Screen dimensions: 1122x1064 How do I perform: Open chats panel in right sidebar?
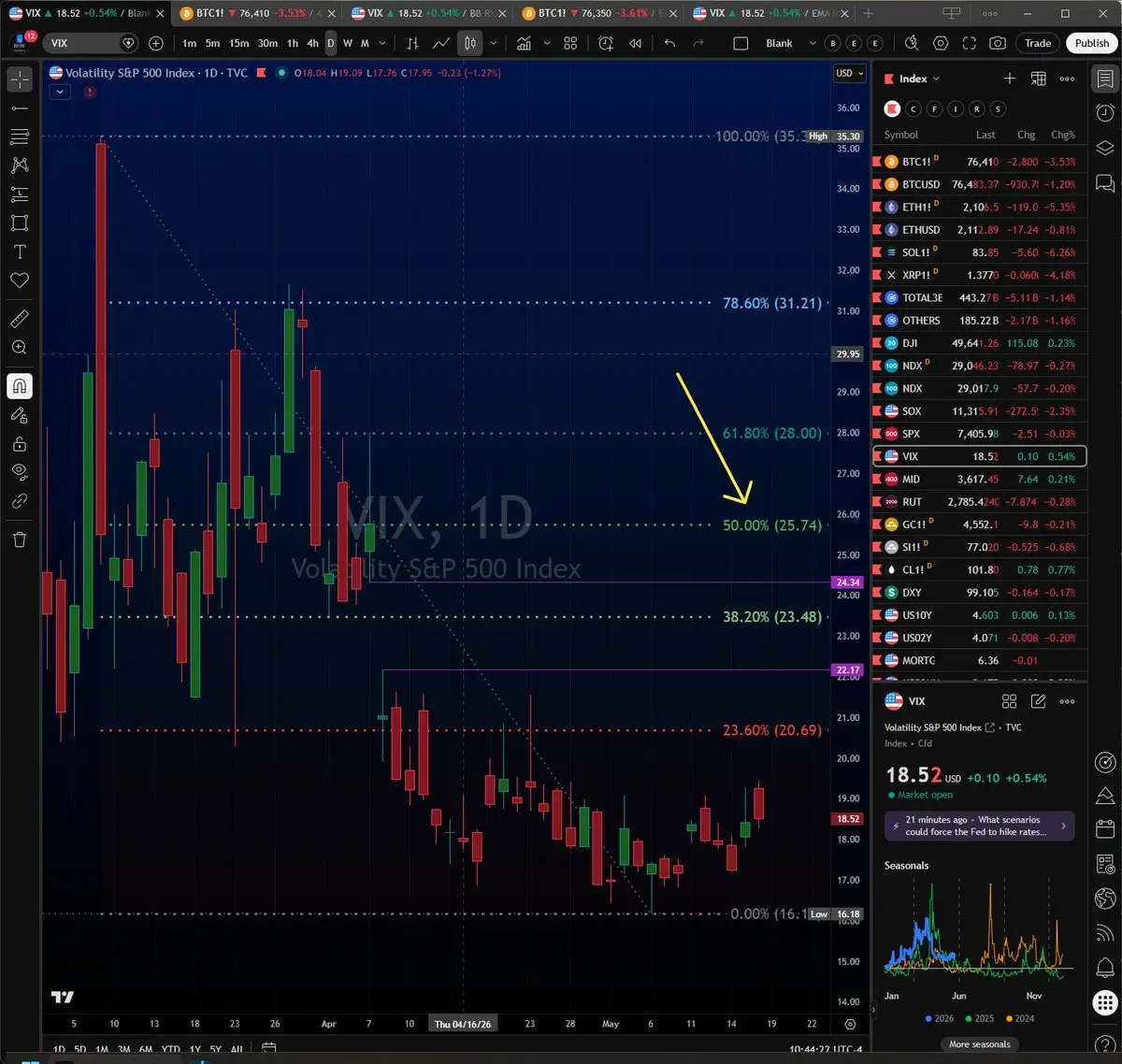(1105, 182)
